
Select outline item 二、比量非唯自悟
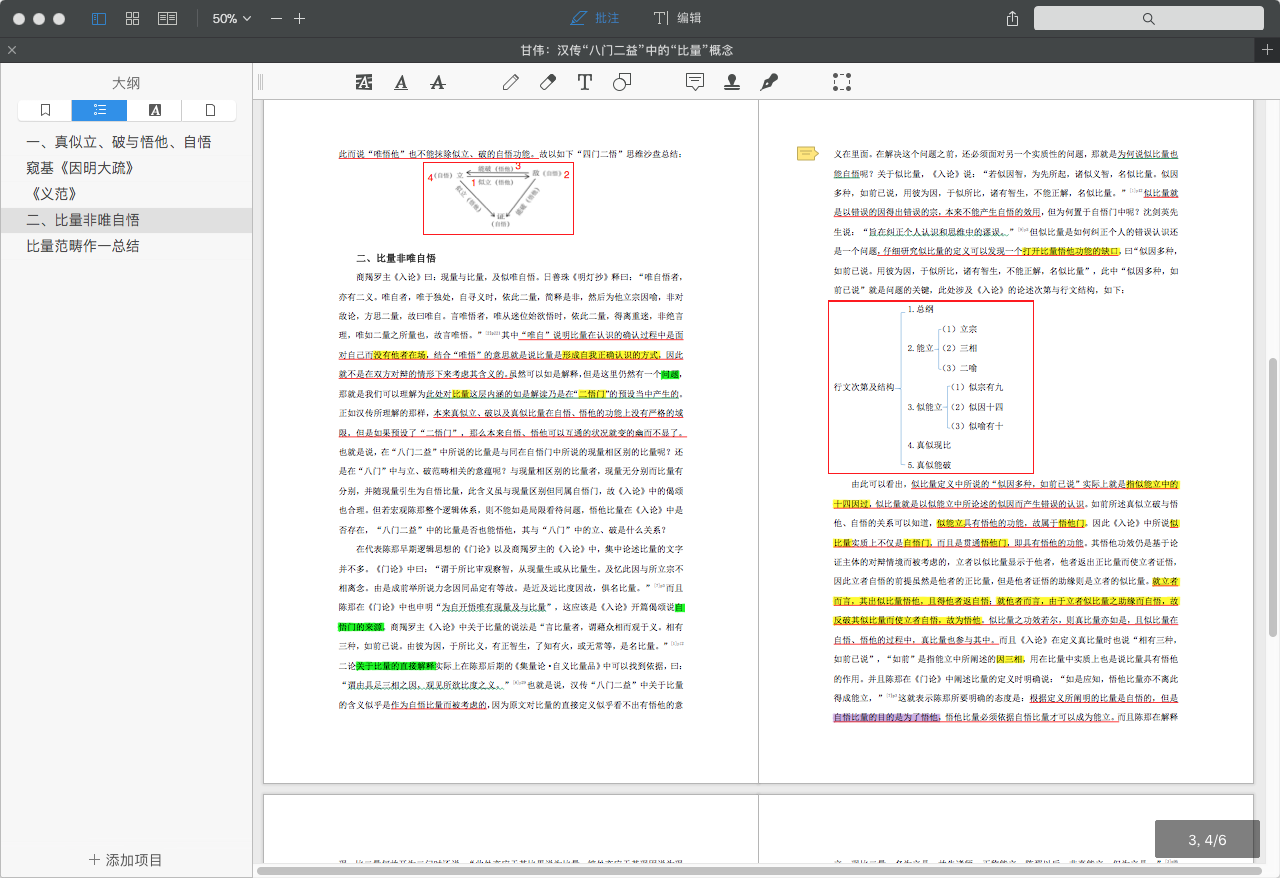pos(126,220)
